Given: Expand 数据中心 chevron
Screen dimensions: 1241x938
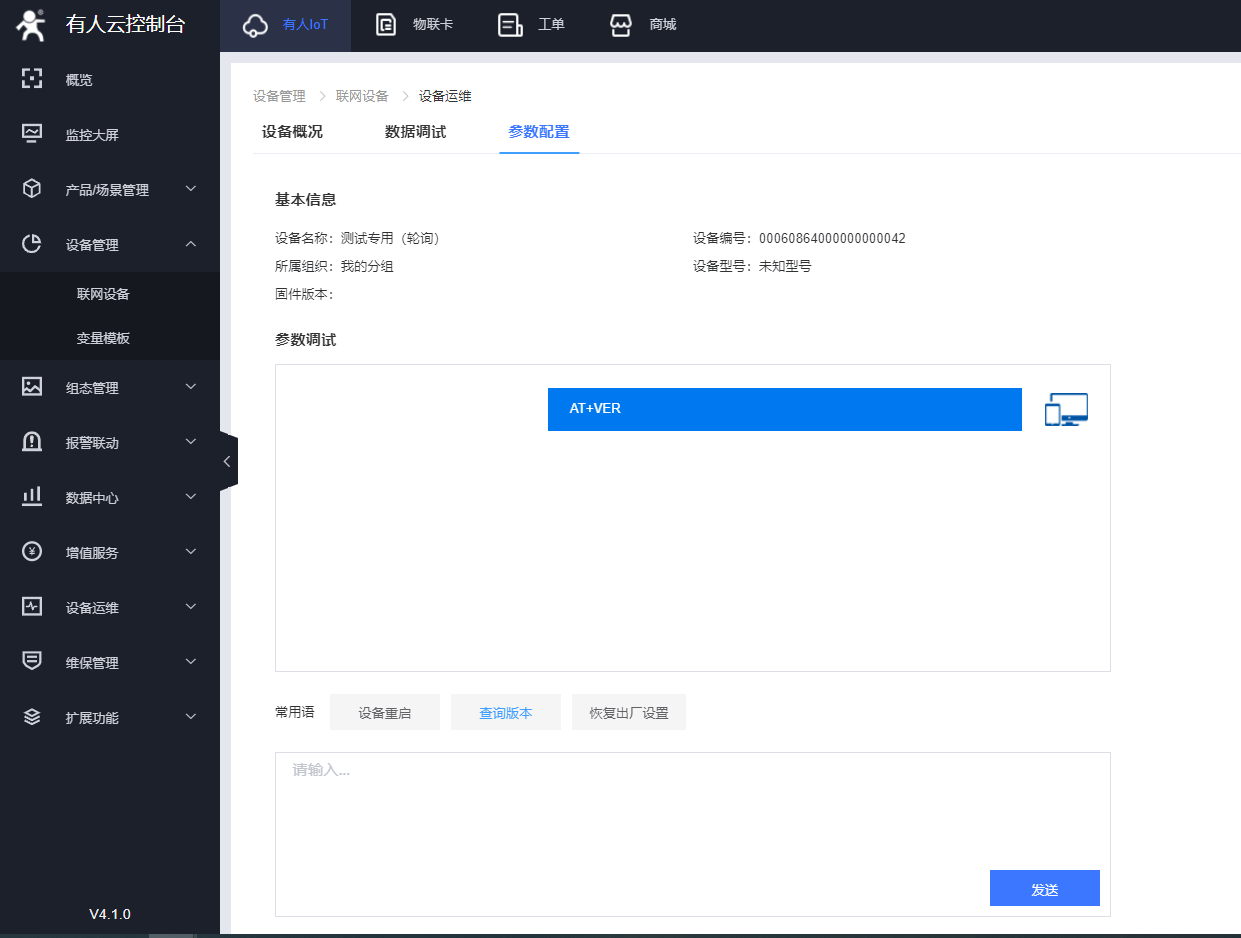Looking at the screenshot, I should (191, 496).
